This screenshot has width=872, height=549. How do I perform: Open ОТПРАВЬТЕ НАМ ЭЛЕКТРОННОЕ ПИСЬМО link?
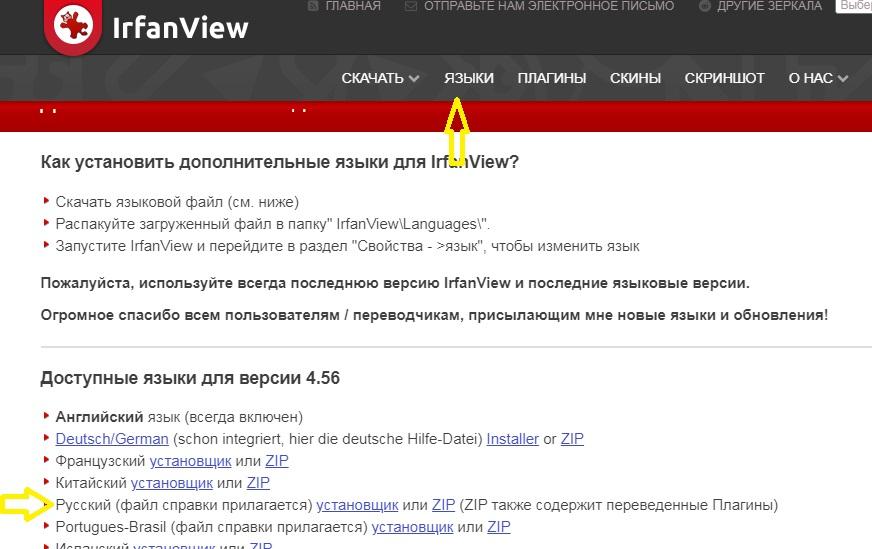[x=549, y=6]
